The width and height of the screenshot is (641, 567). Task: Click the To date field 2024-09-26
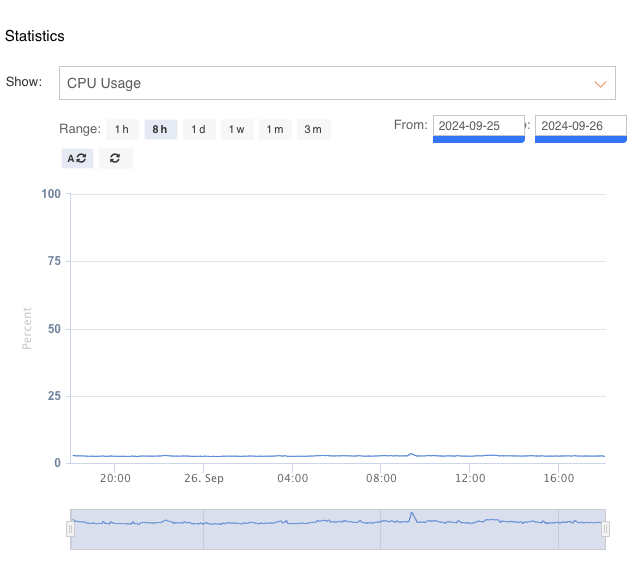(580, 126)
